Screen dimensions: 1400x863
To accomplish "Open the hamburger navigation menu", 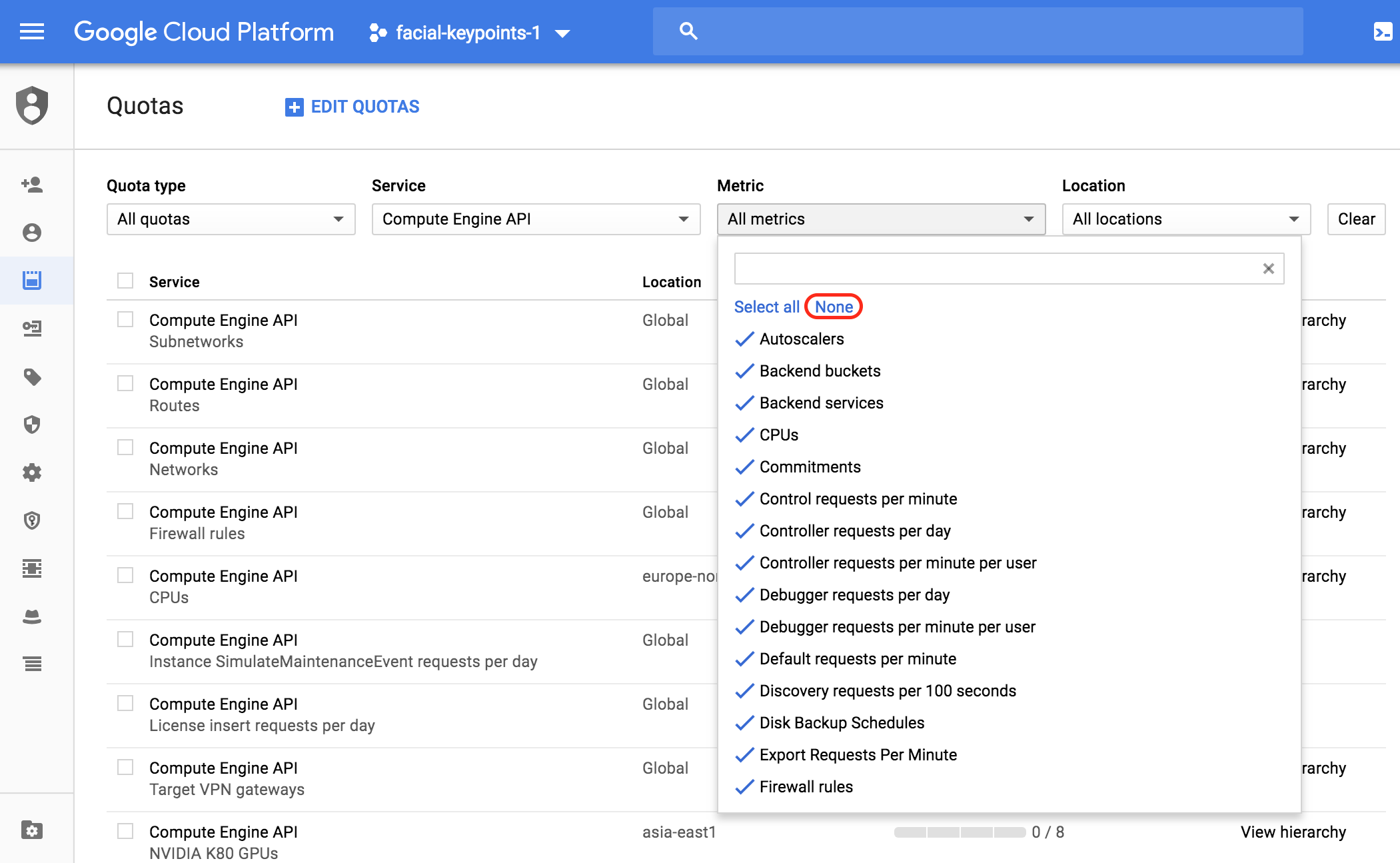I will pyautogui.click(x=31, y=31).
